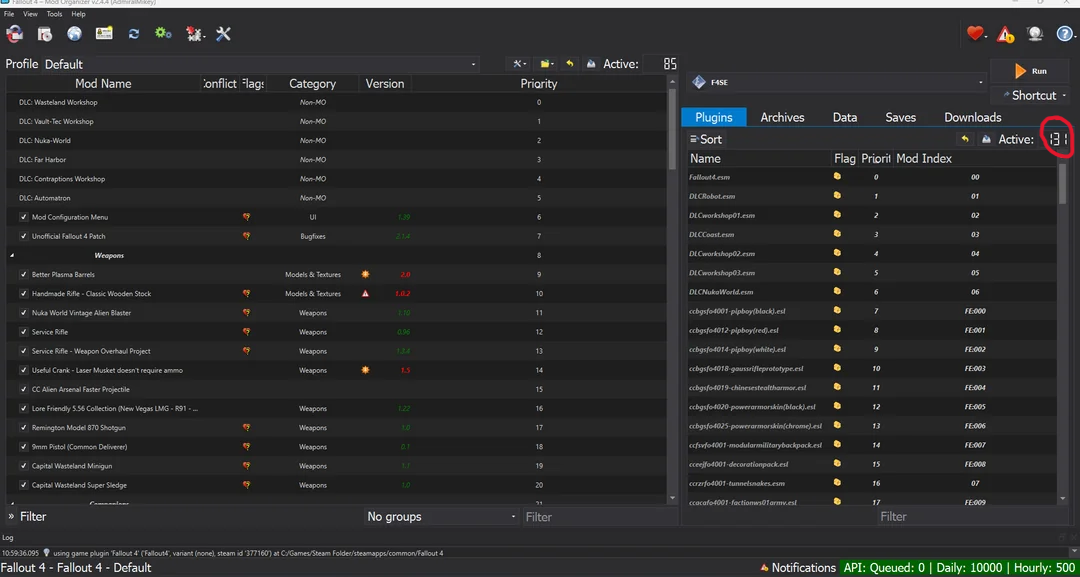This screenshot has height=577, width=1080.
Task: Click the Run button
Action: 1031,71
